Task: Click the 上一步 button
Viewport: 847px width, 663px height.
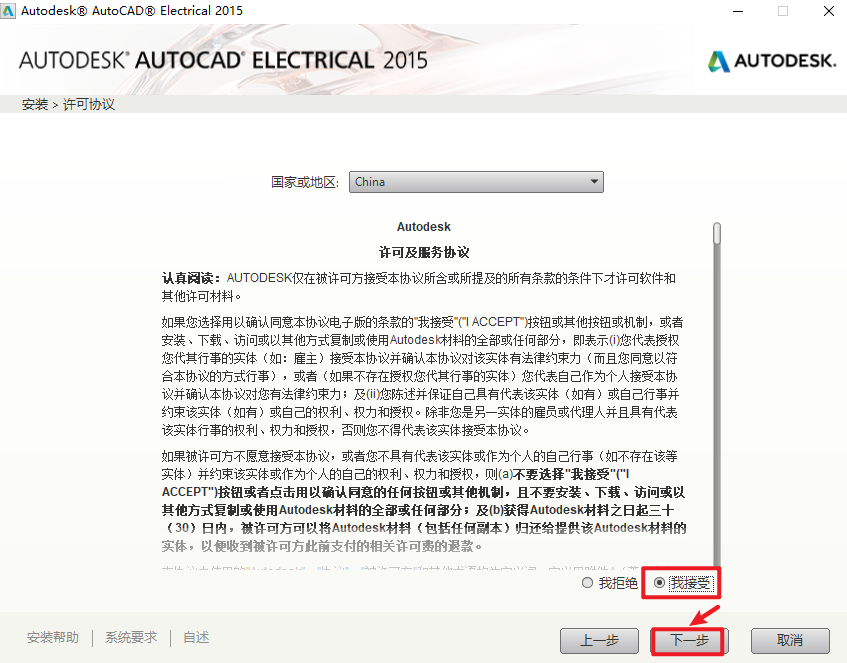Action: pos(599,641)
